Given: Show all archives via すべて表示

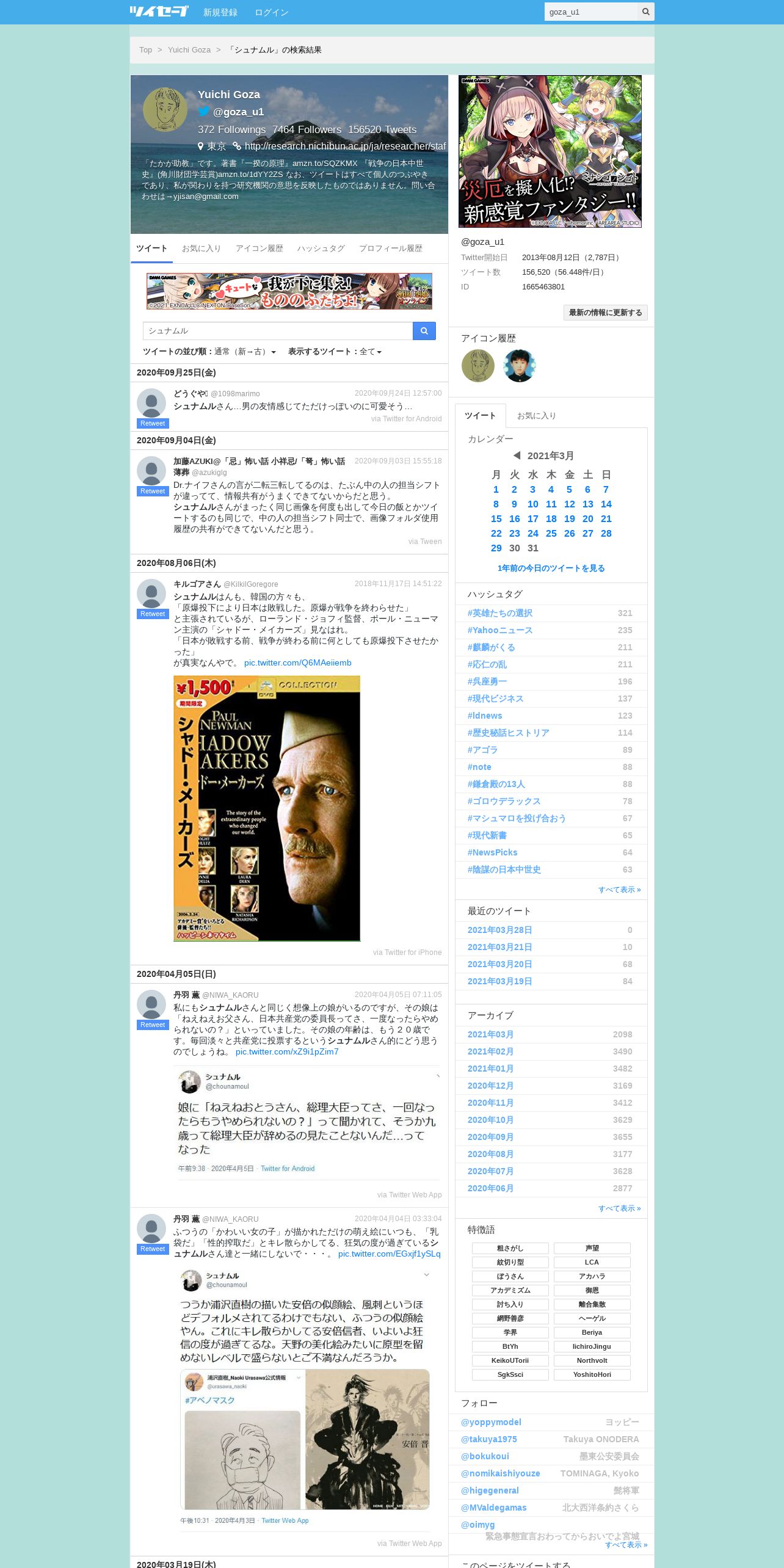Looking at the screenshot, I should tap(619, 1208).
